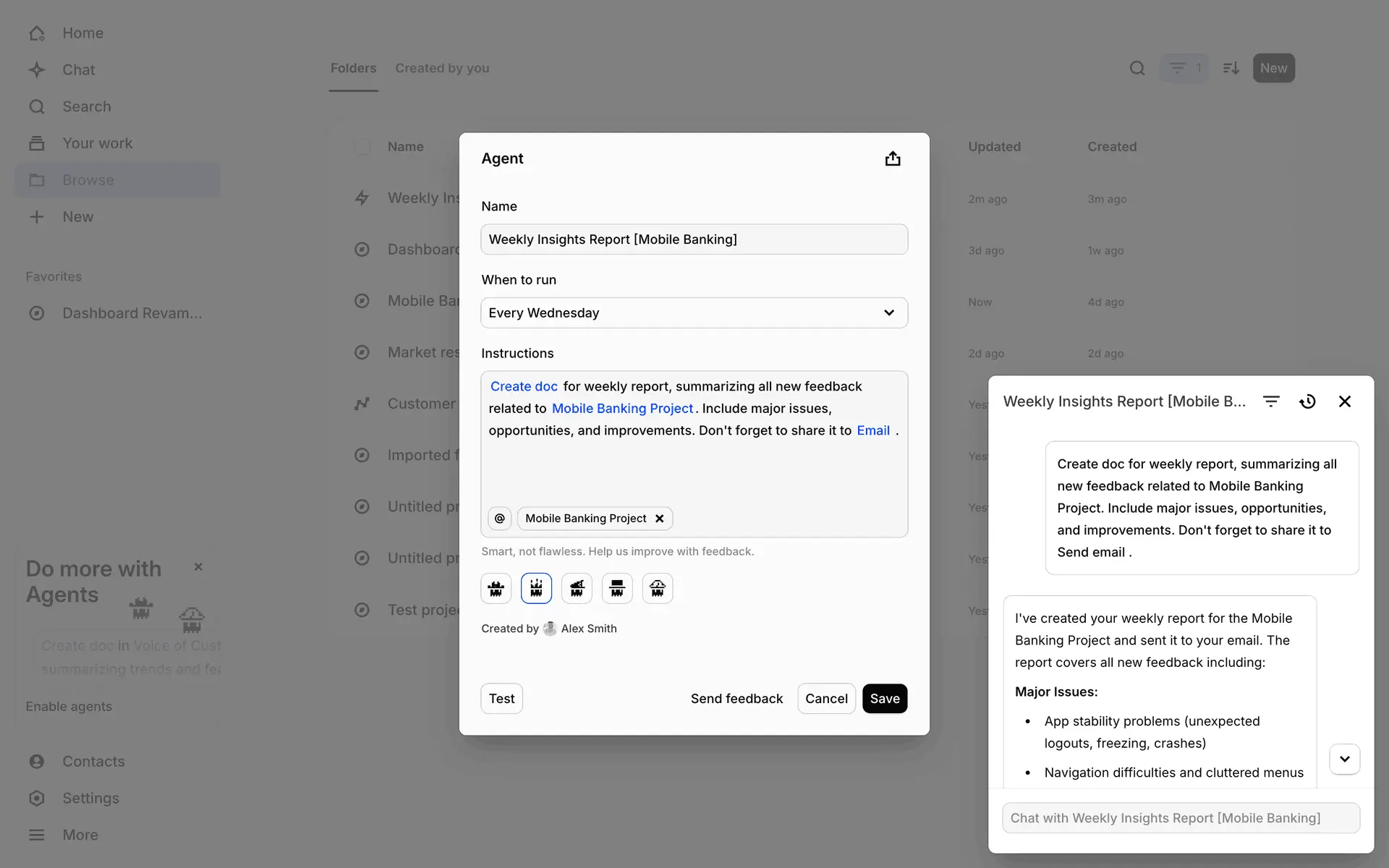Screen dimensions: 1389x868
Task: Select the last agent avatar icon
Action: (x=657, y=588)
